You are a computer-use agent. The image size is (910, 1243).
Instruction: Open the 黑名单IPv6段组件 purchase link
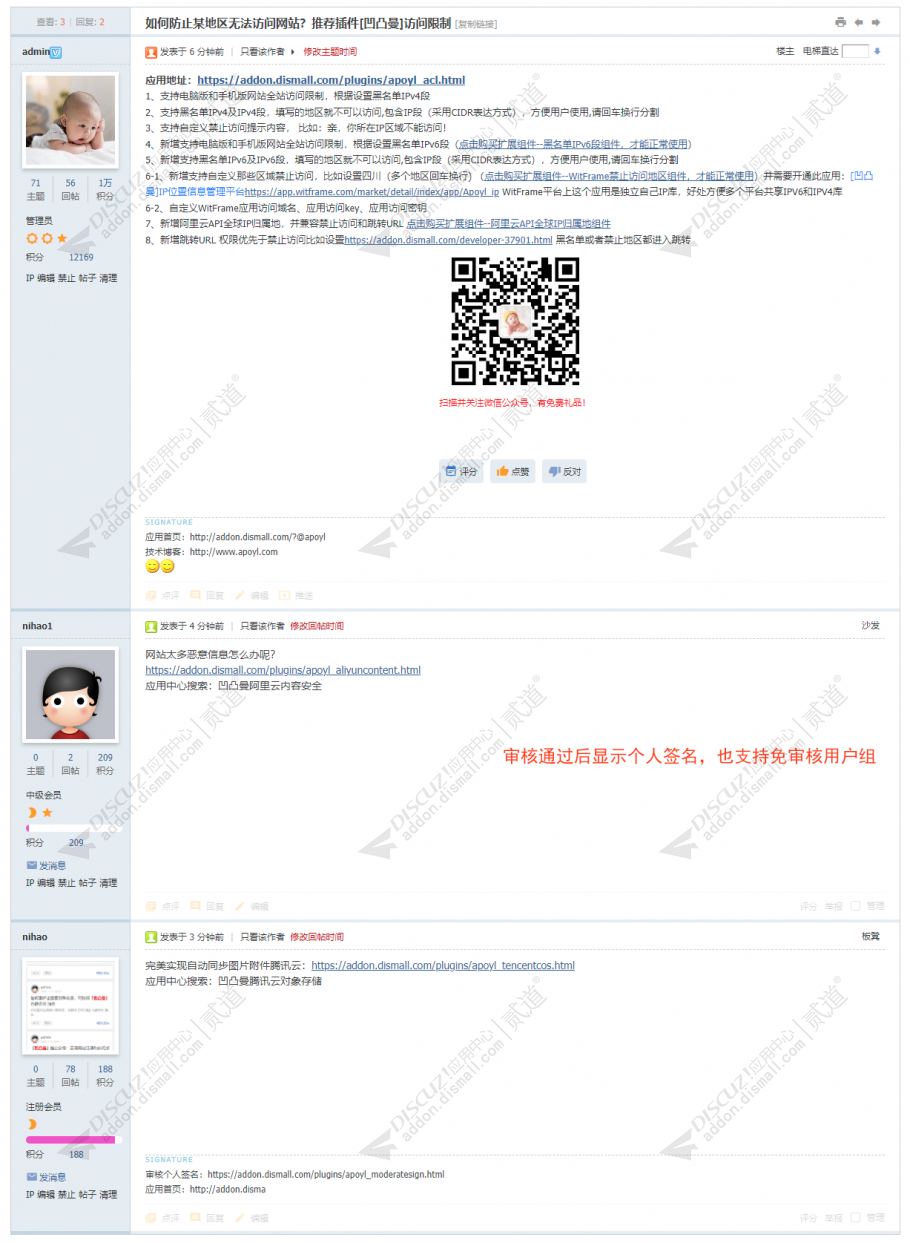click(x=573, y=144)
